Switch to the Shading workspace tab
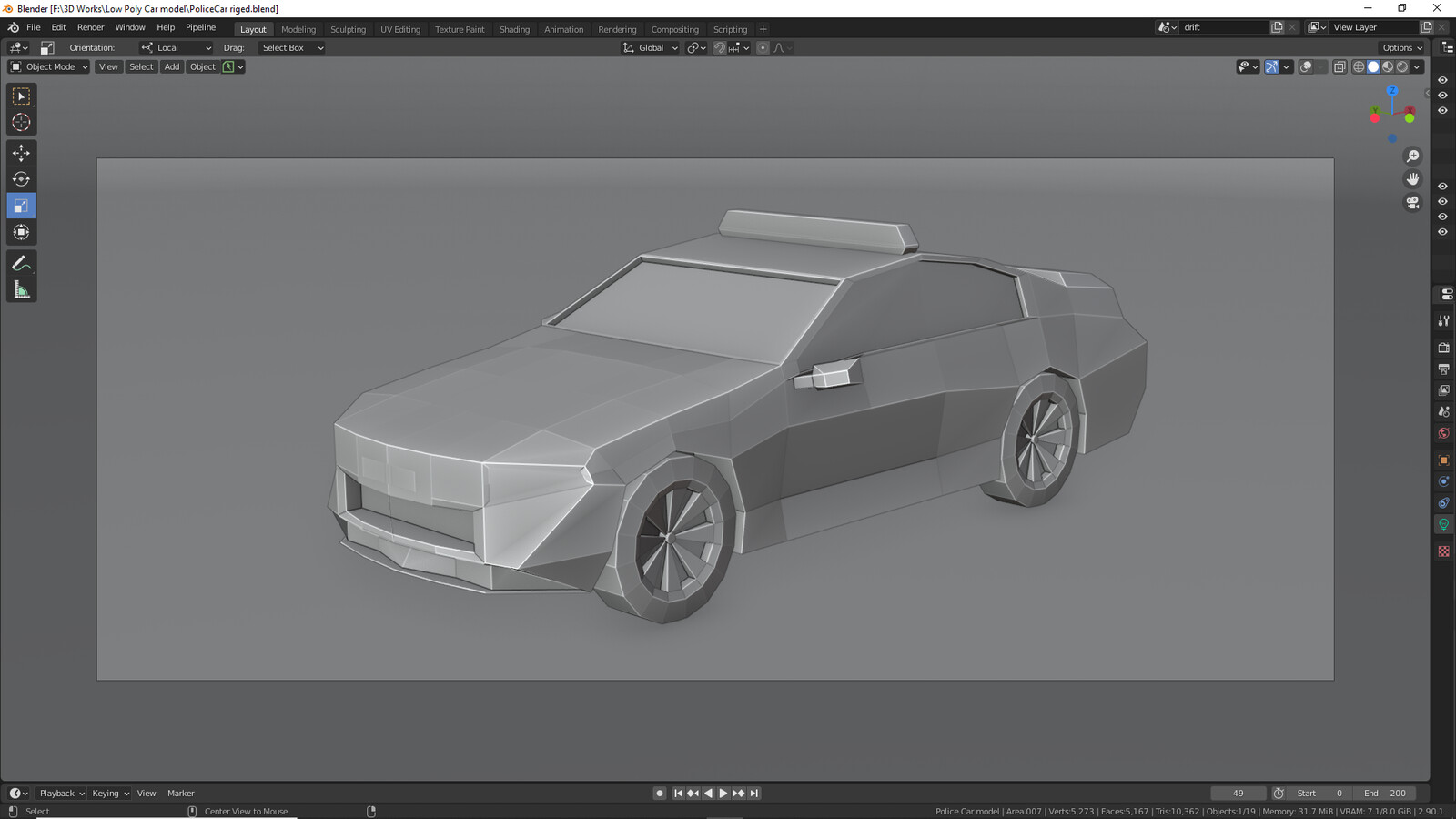This screenshot has height=819, width=1456. (514, 29)
